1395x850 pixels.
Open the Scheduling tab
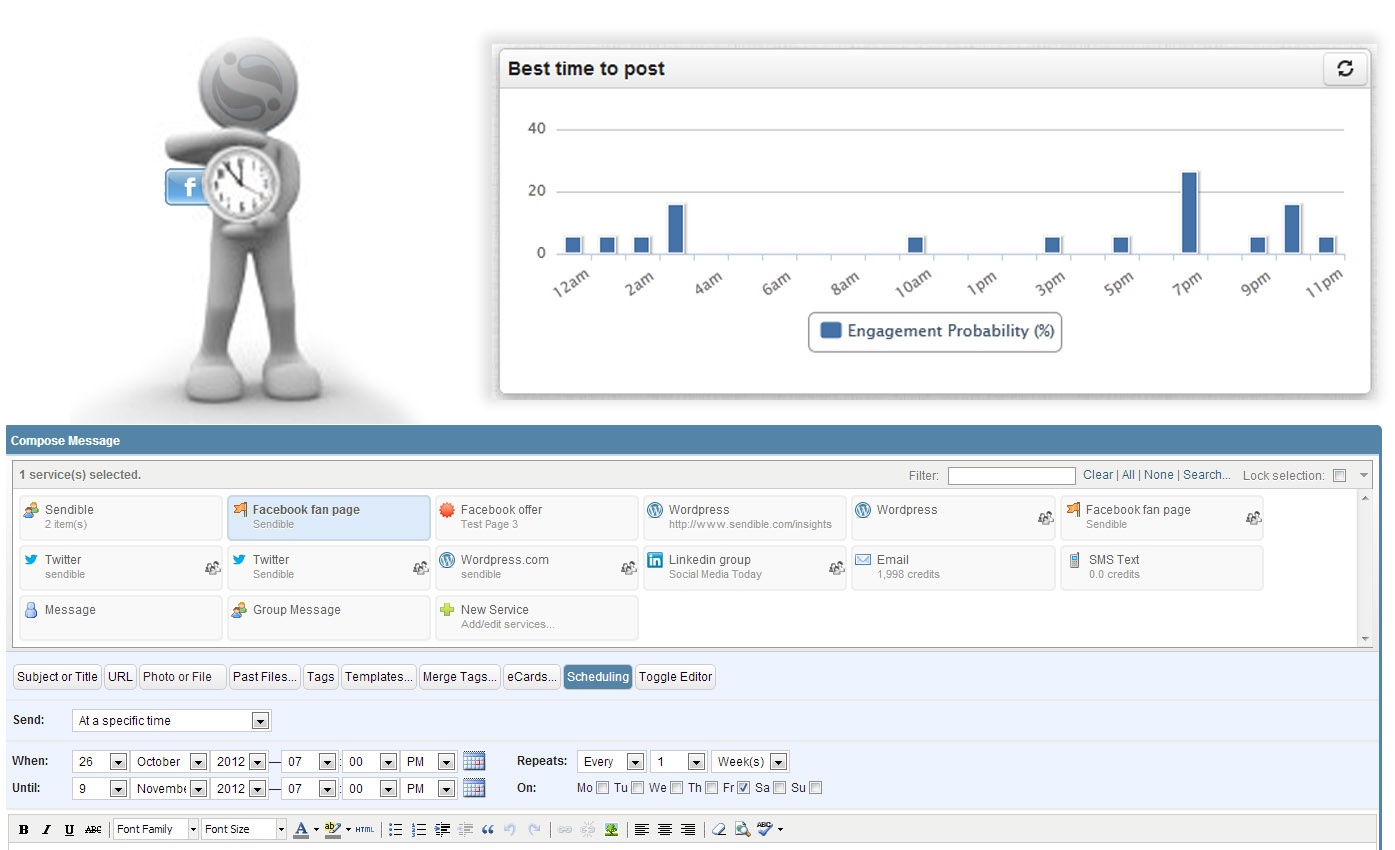[598, 677]
